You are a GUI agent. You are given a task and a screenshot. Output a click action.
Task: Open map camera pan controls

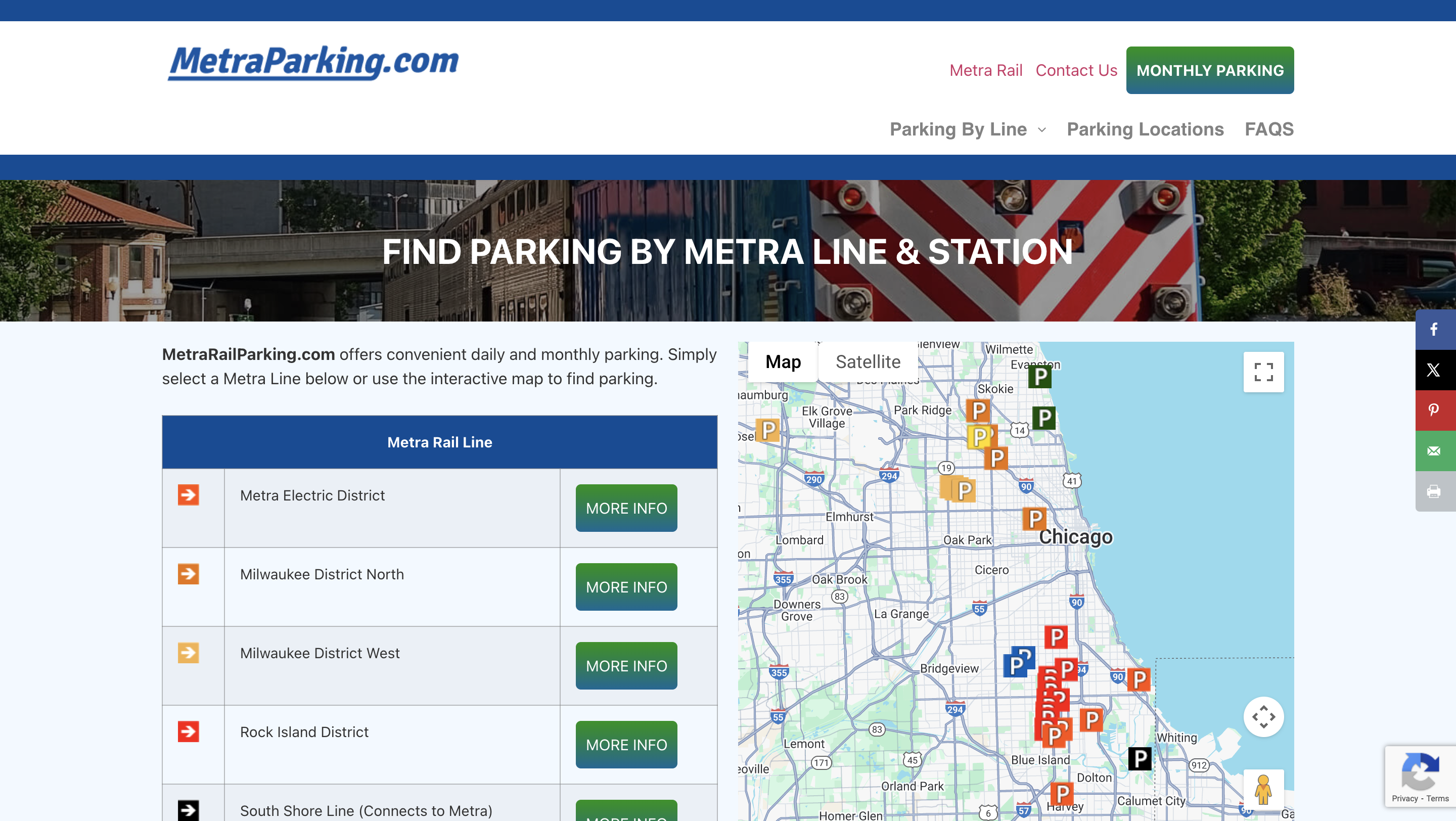[x=1263, y=717]
